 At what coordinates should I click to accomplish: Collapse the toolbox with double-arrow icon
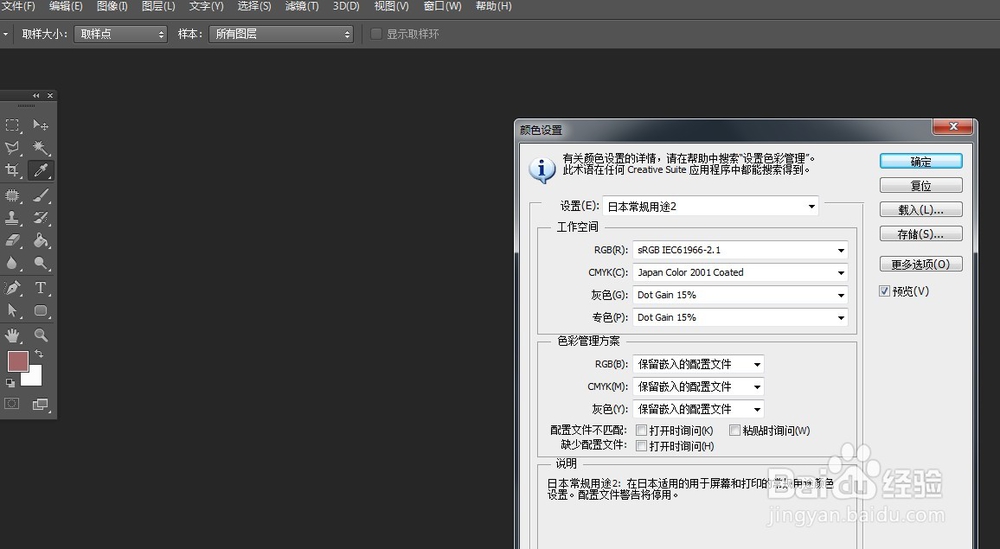[x=36, y=96]
